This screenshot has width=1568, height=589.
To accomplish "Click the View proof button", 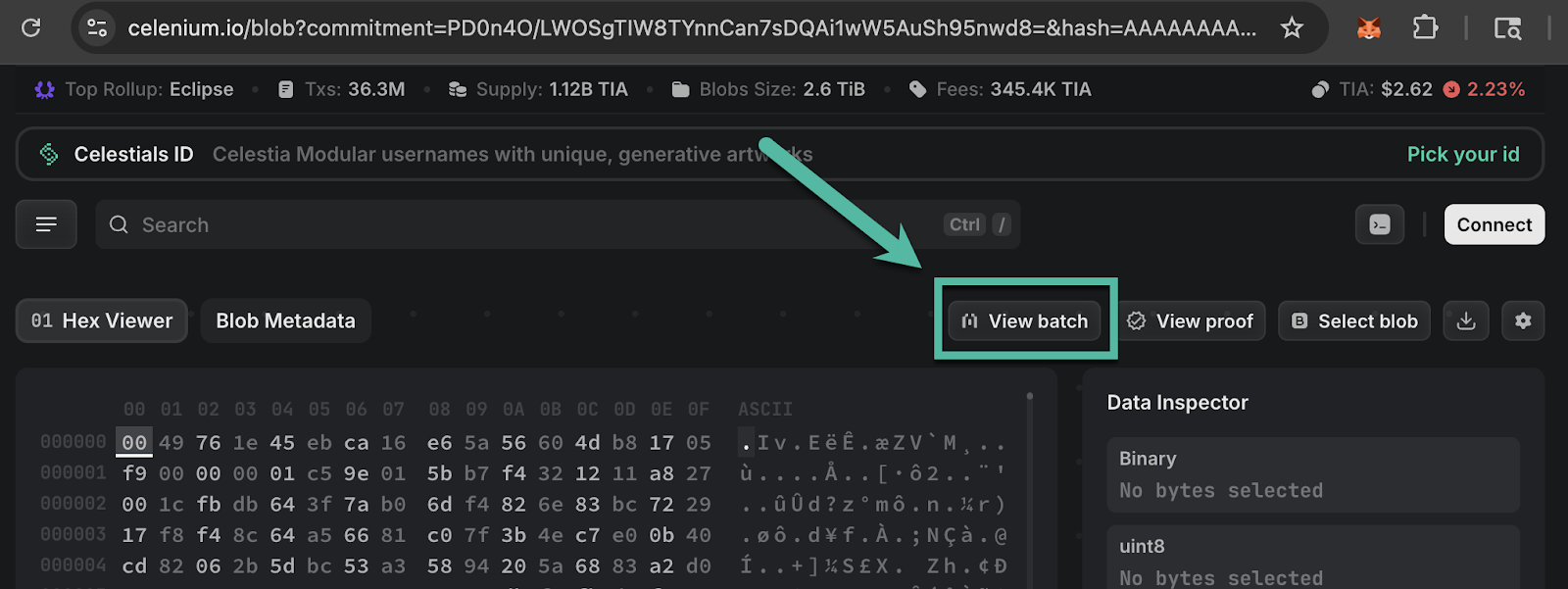I will [x=1191, y=320].
